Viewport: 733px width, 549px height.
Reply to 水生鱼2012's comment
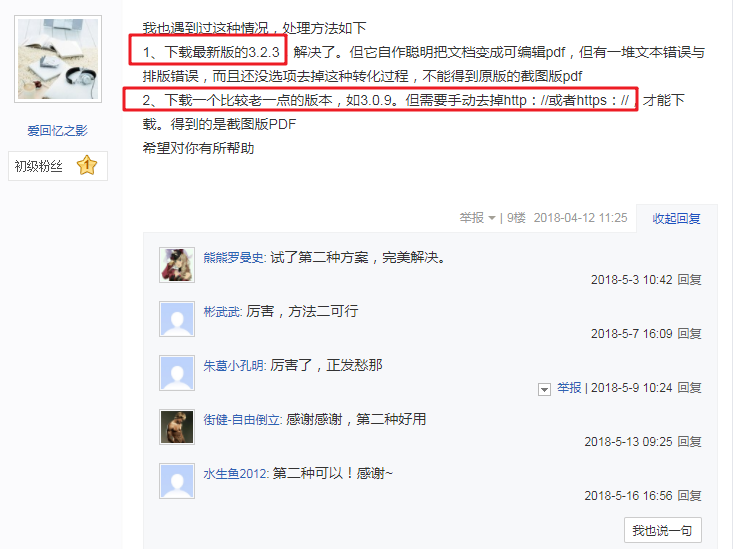690,496
